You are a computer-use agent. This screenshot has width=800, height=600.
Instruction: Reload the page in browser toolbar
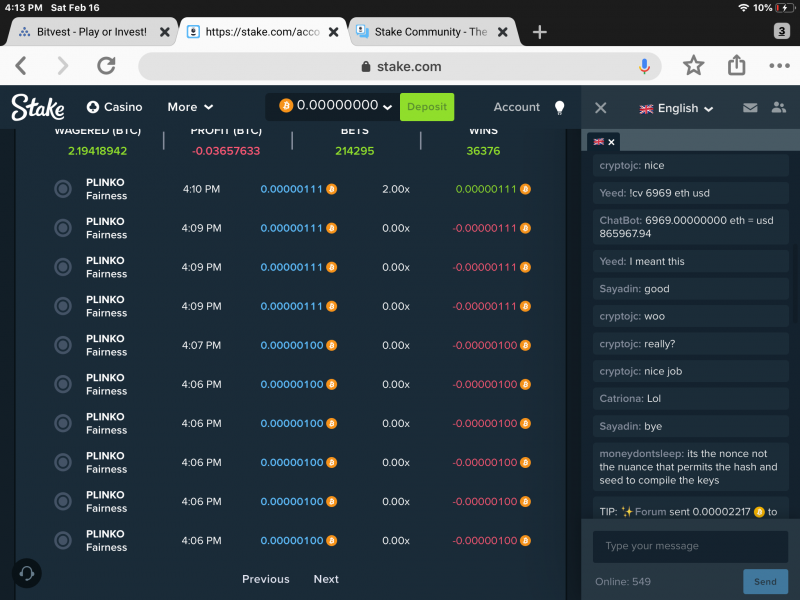click(106, 65)
